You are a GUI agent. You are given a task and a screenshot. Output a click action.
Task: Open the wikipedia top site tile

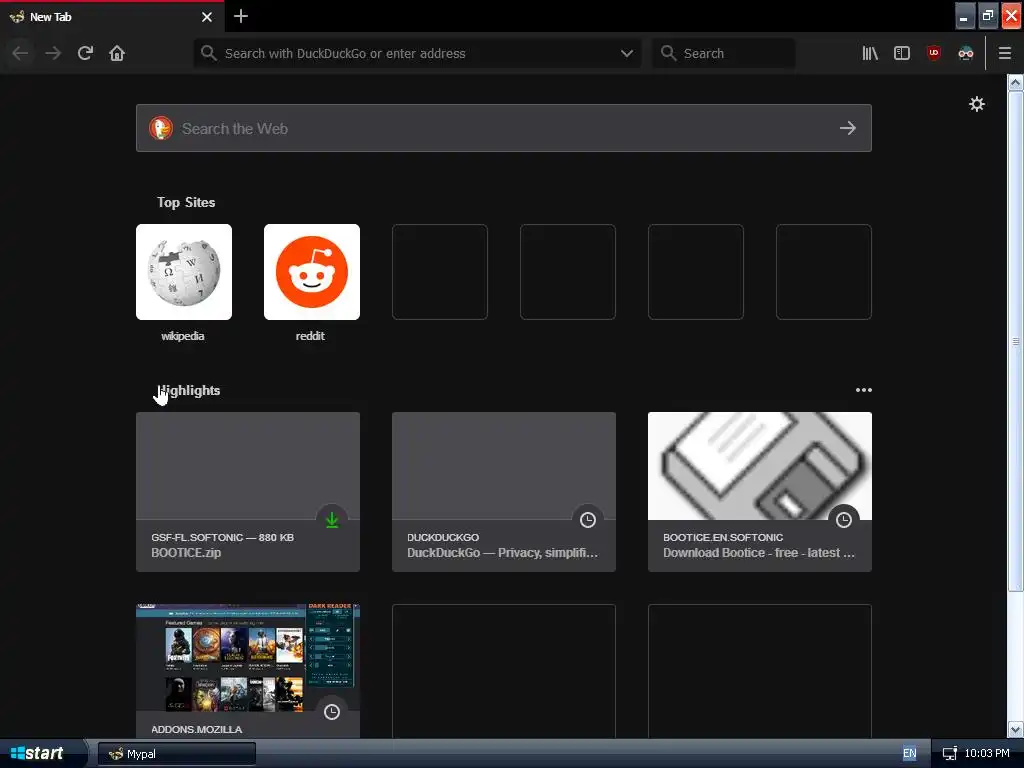[184, 272]
